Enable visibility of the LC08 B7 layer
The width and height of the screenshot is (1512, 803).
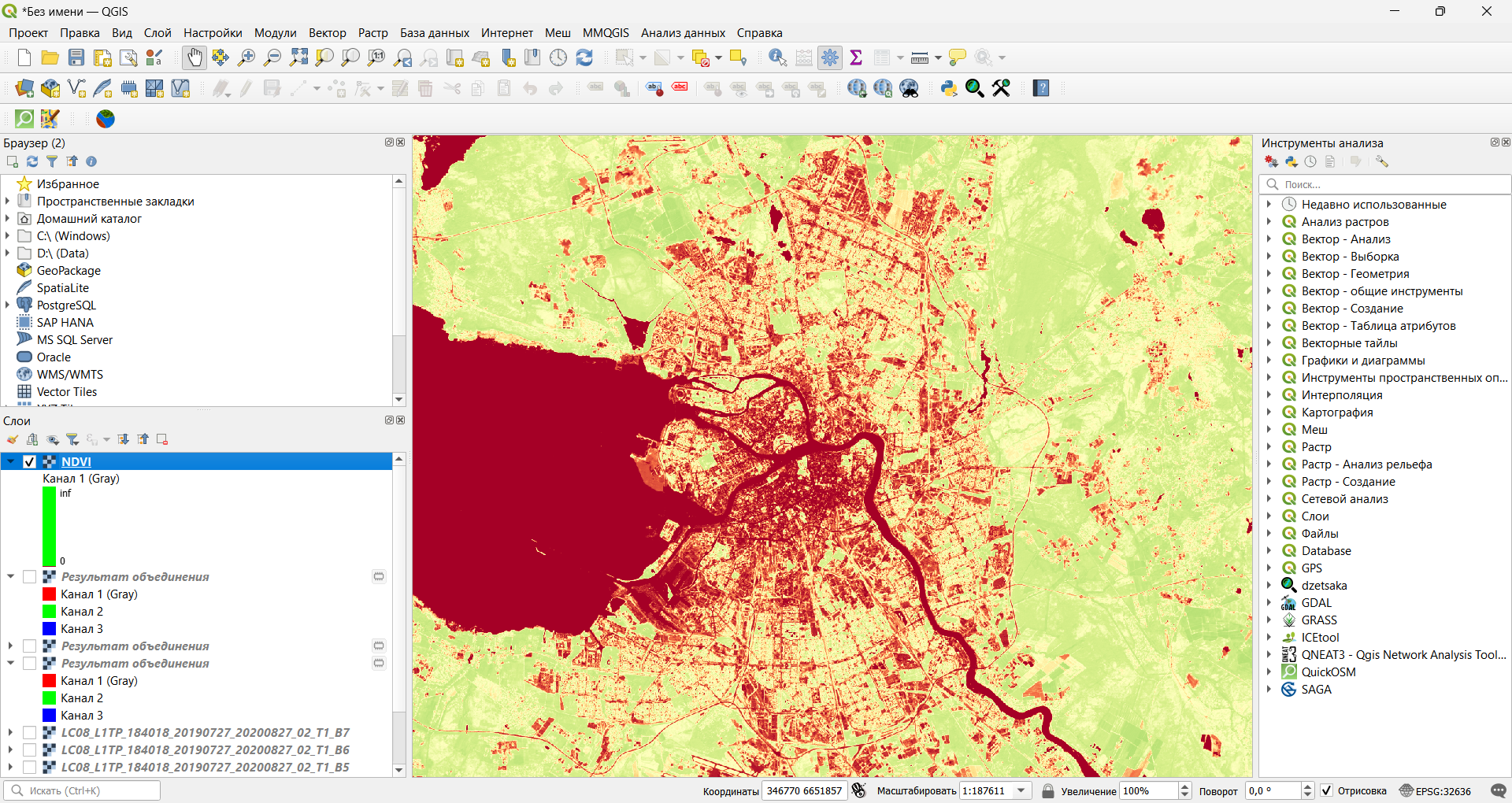[30, 733]
